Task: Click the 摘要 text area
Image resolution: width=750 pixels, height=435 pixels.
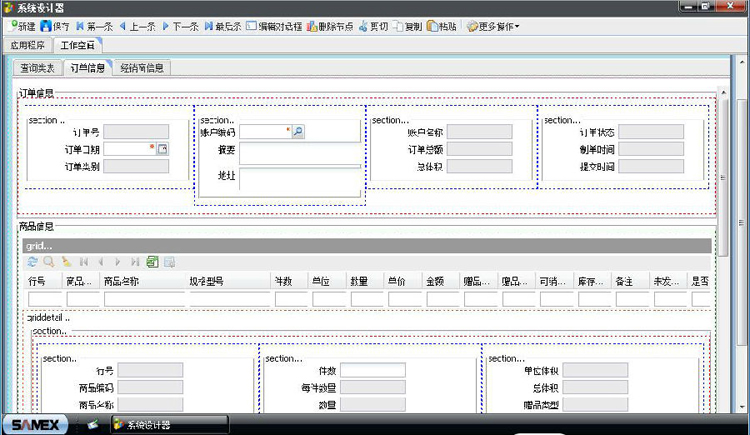Action: pyautogui.click(x=300, y=154)
